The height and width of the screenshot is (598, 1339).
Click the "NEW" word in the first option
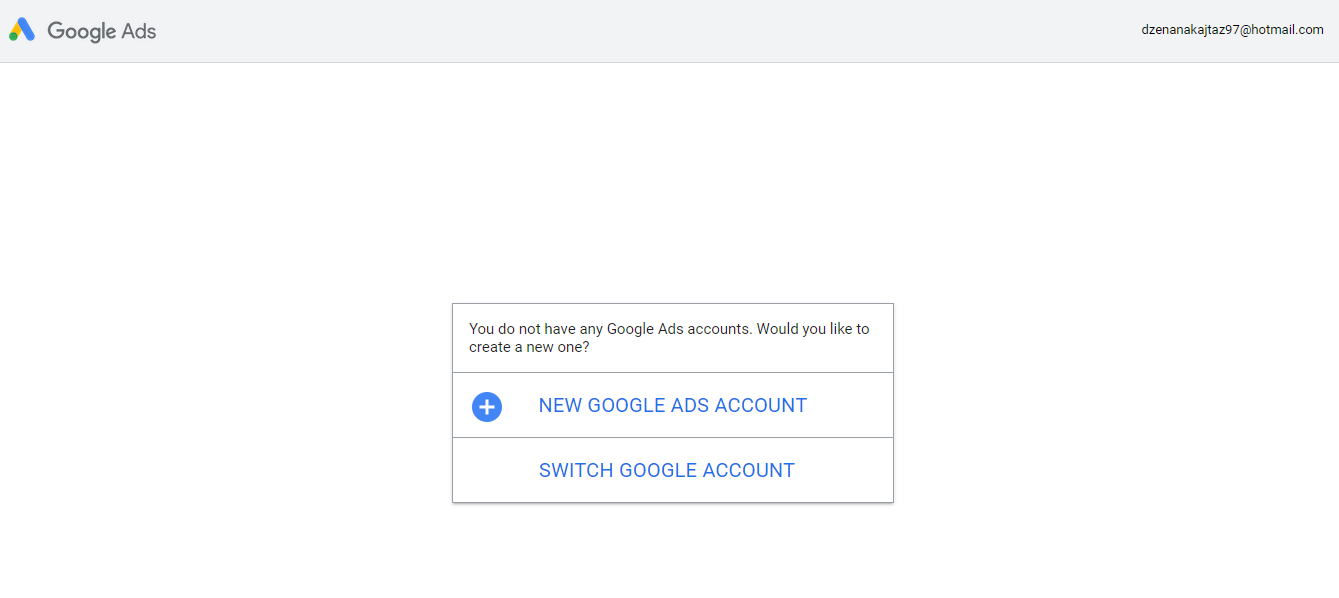(560, 406)
